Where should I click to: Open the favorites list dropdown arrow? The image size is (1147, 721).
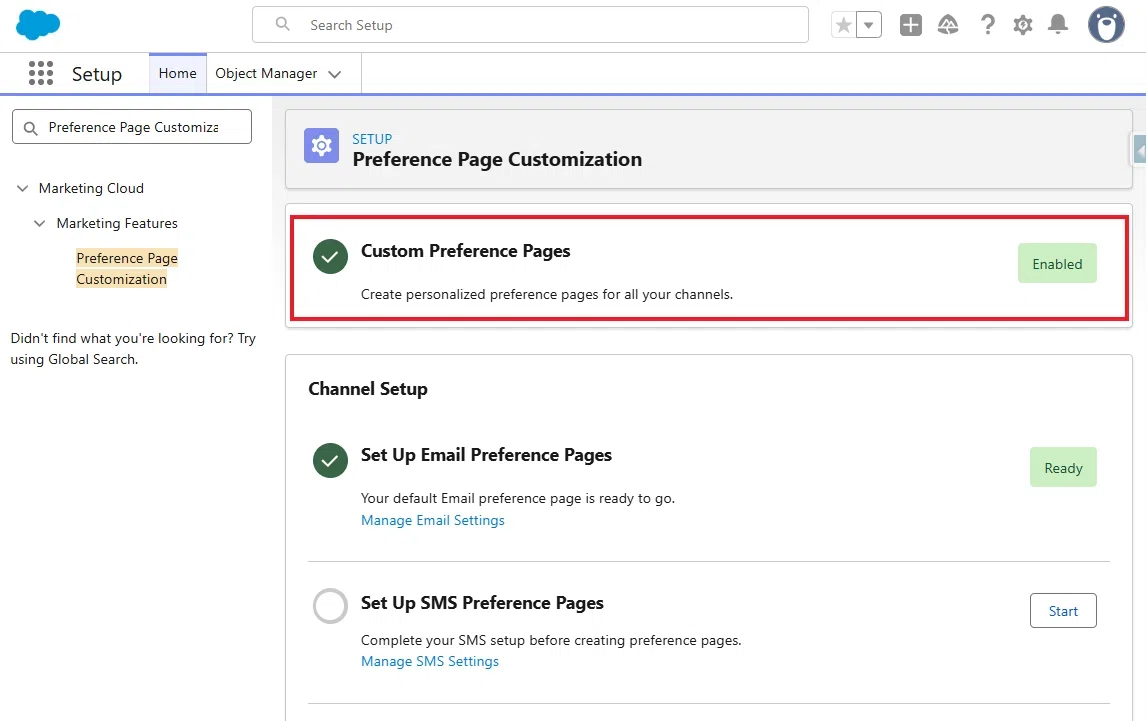(x=868, y=25)
